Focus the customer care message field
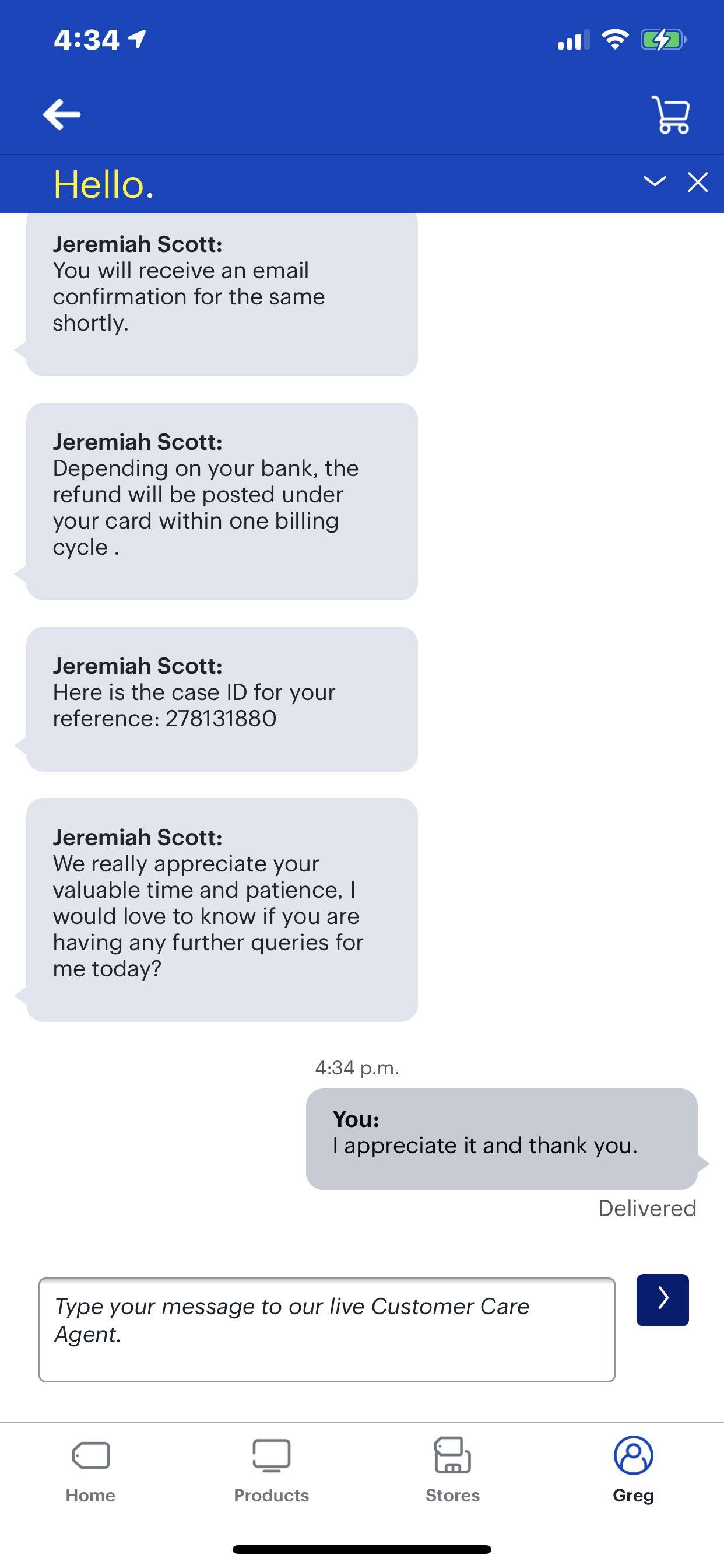This screenshot has width=724, height=1568. point(326,1329)
